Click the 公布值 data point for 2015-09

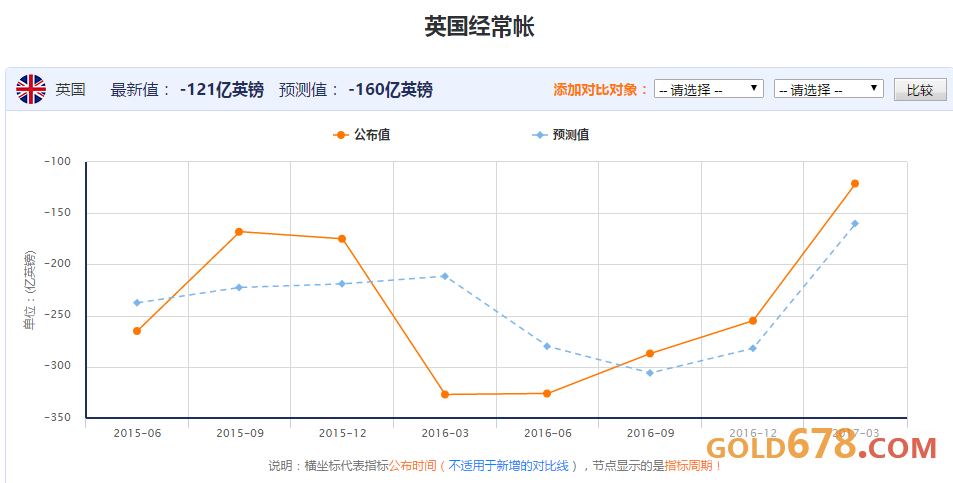239,231
